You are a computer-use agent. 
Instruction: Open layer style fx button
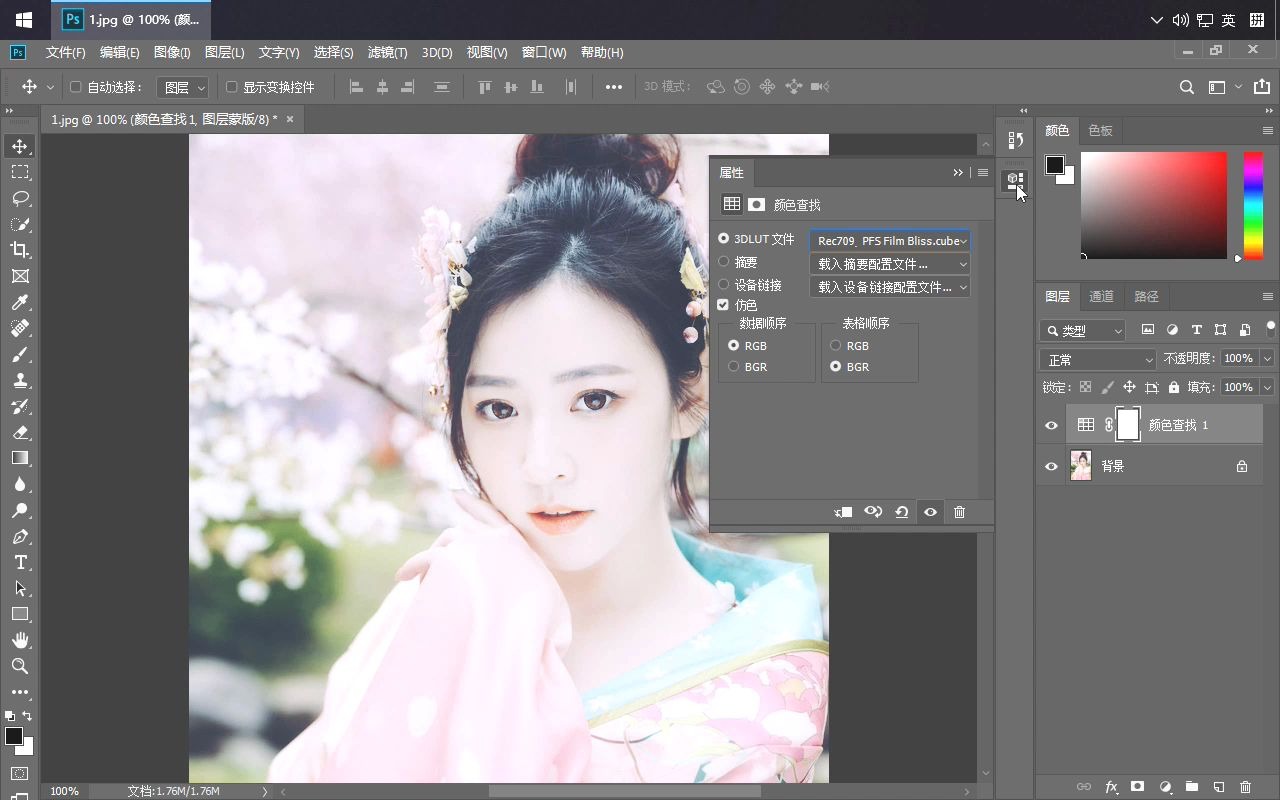point(1111,787)
